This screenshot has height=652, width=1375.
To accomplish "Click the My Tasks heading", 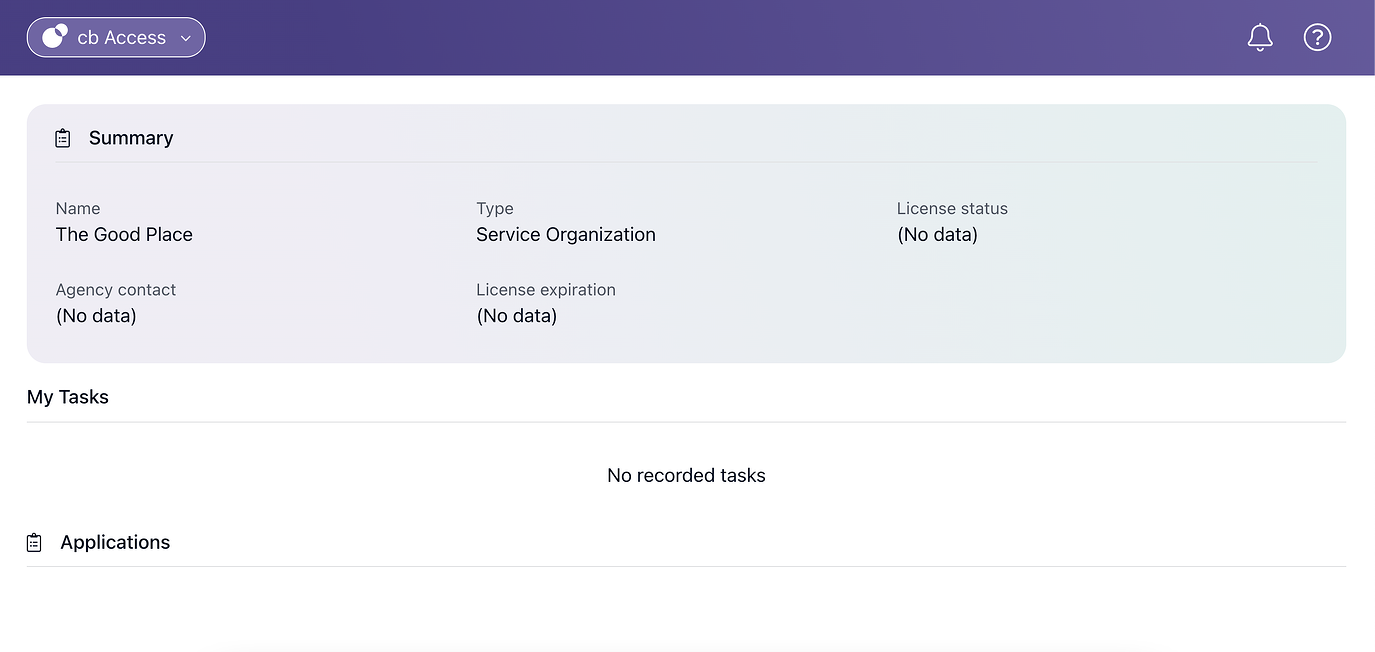I will (x=68, y=397).
